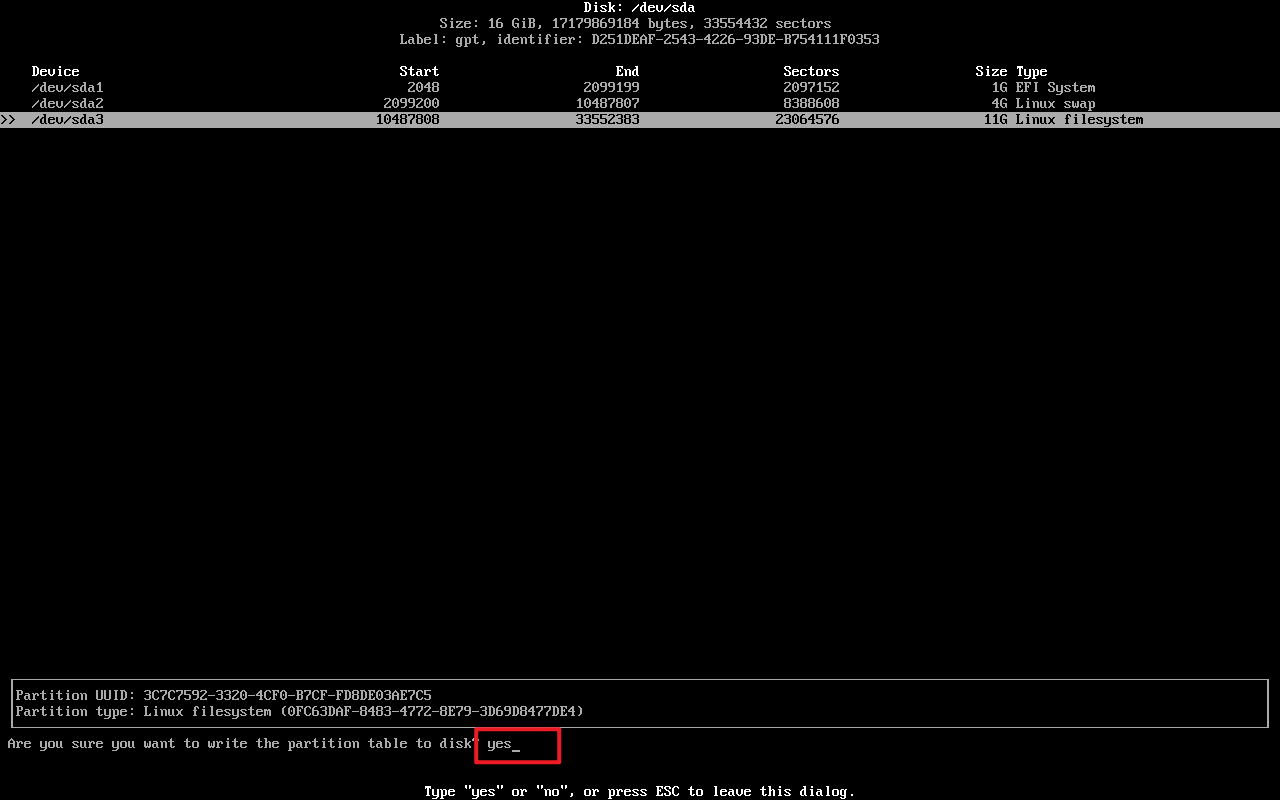1280x800 pixels.
Task: Click the write partition table confirmation prompt
Action: (240, 744)
